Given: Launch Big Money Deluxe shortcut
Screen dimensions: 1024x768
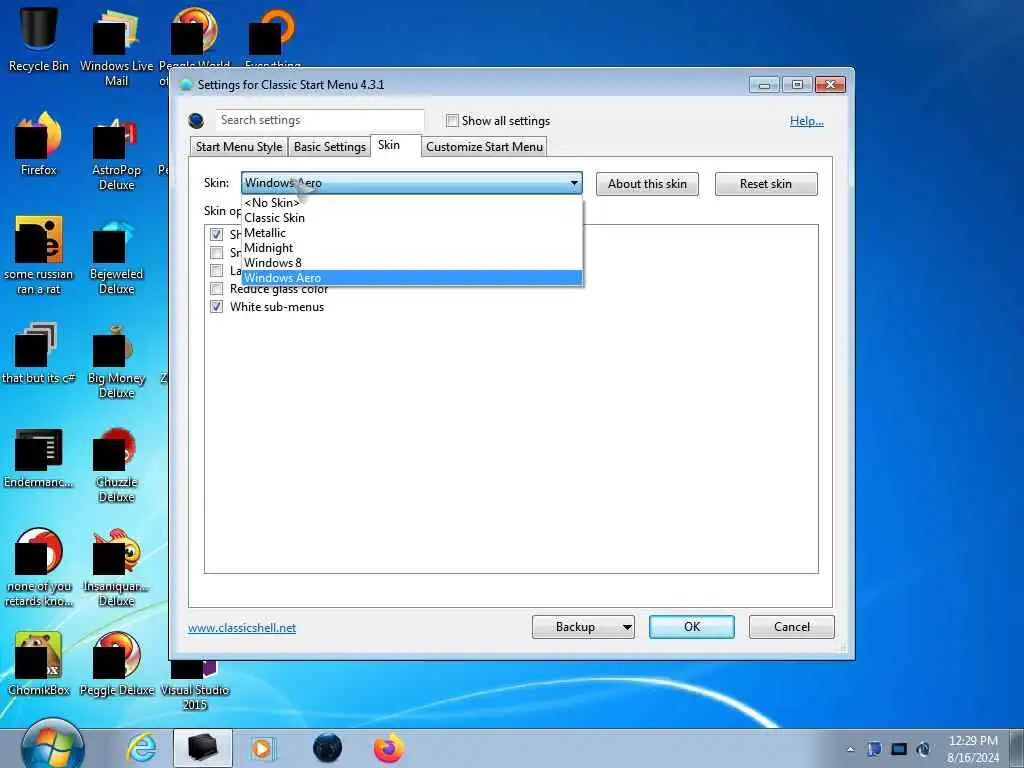Looking at the screenshot, I should (116, 361).
